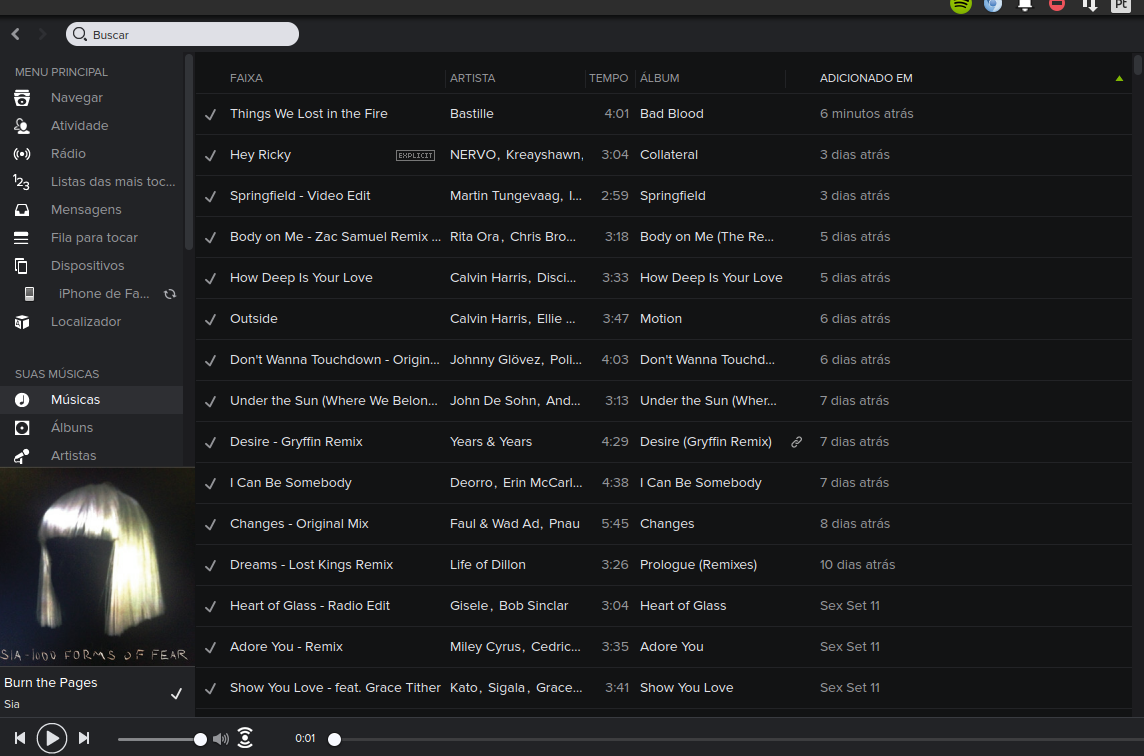Sort tracks by the FAIXA column header
Viewport: 1144px width, 756px height.
(x=246, y=78)
